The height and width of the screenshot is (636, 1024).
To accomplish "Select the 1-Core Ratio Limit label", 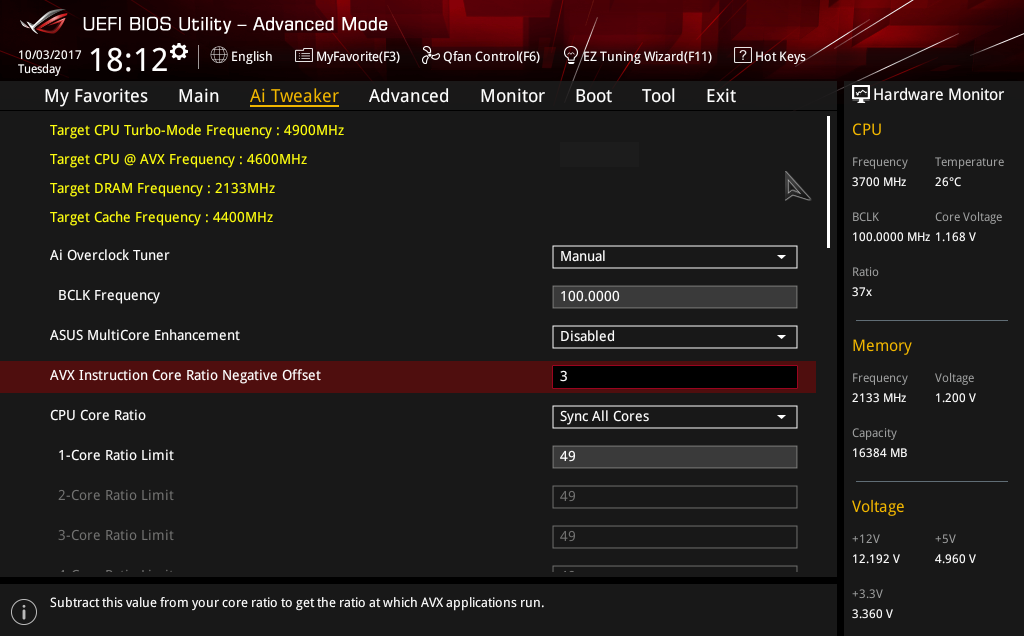I will [x=116, y=455].
